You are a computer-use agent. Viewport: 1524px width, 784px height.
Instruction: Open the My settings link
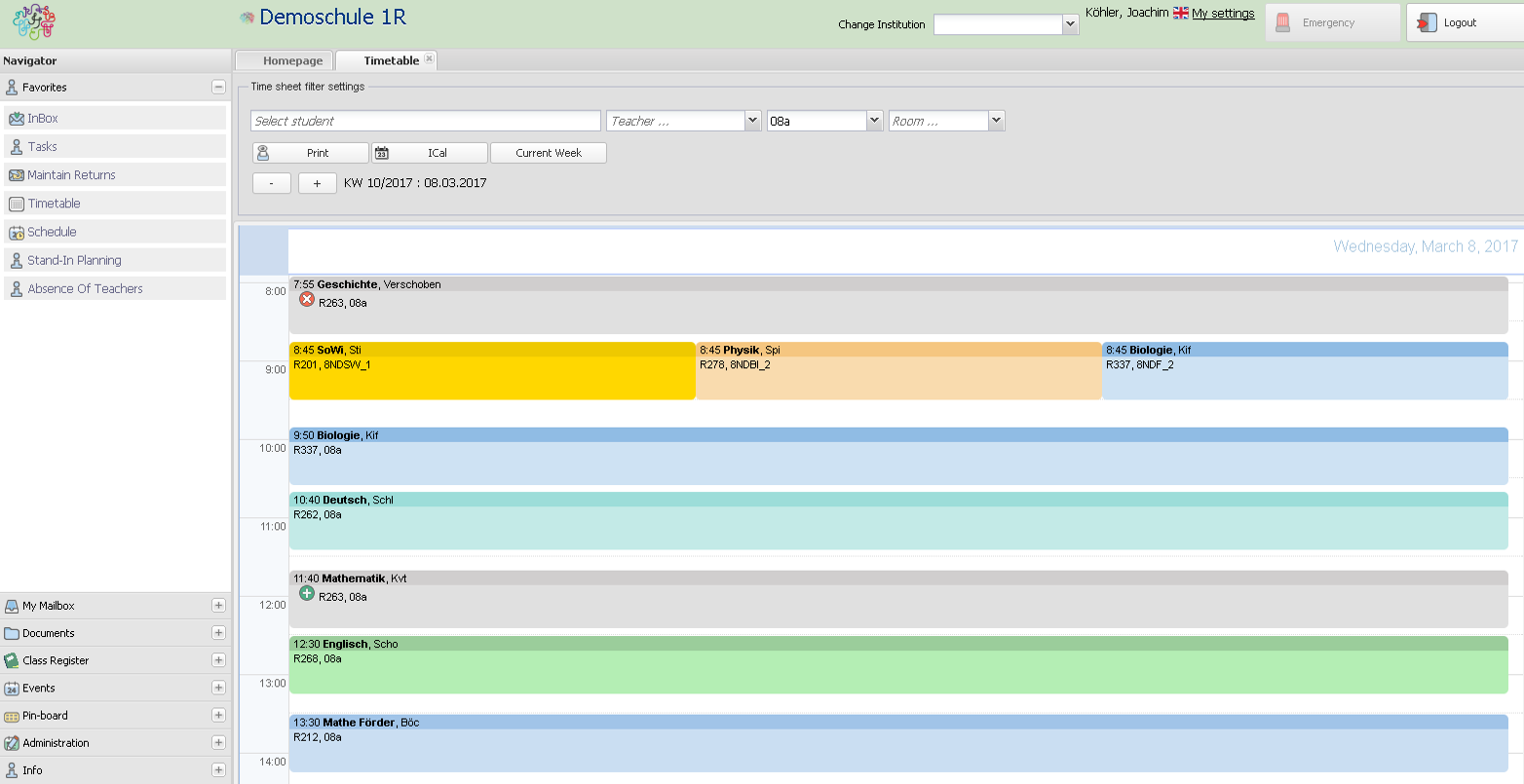point(1223,14)
